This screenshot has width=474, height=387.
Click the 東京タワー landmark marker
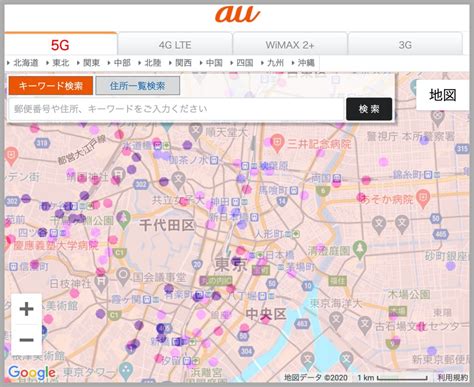(126, 371)
